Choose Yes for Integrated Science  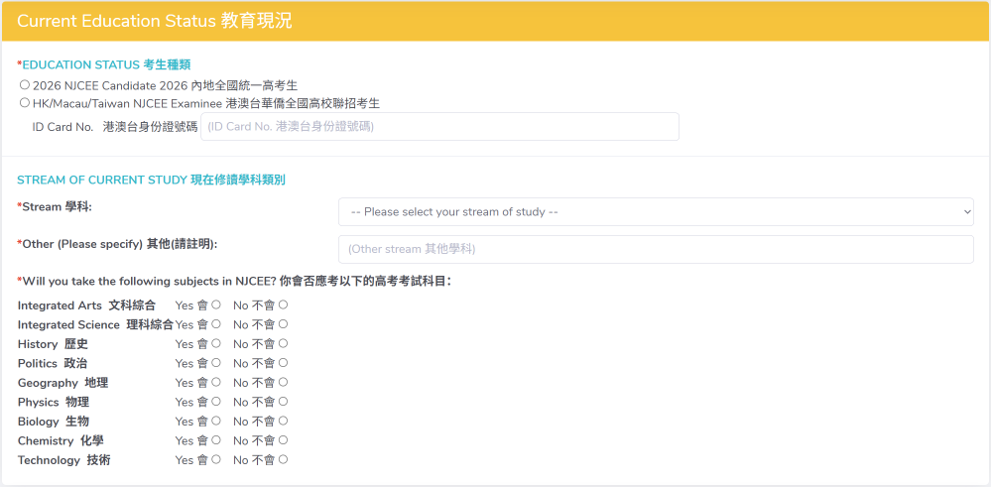pos(216,324)
